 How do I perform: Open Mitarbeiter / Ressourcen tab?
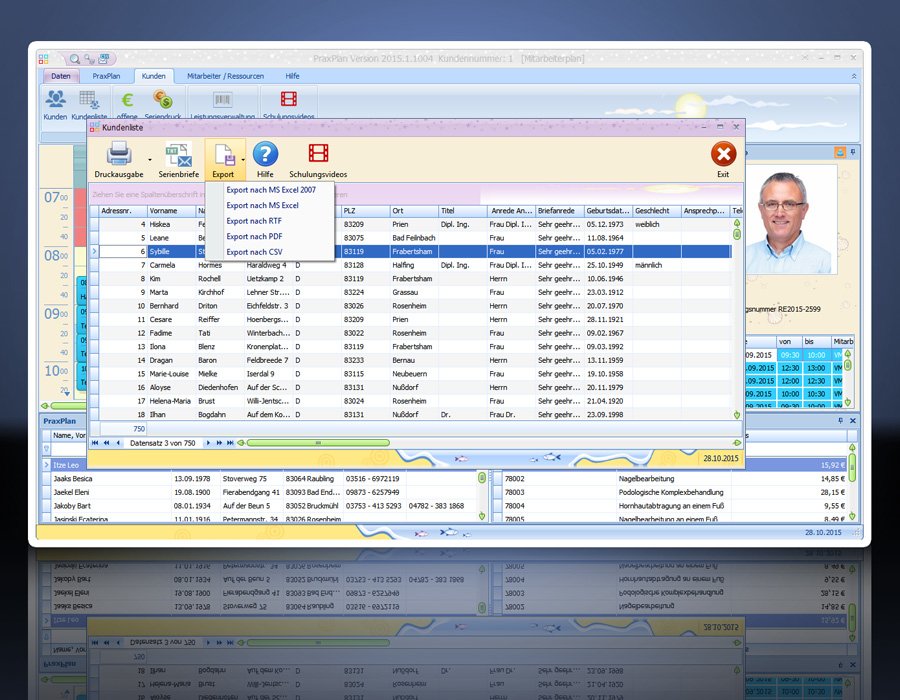225,76
